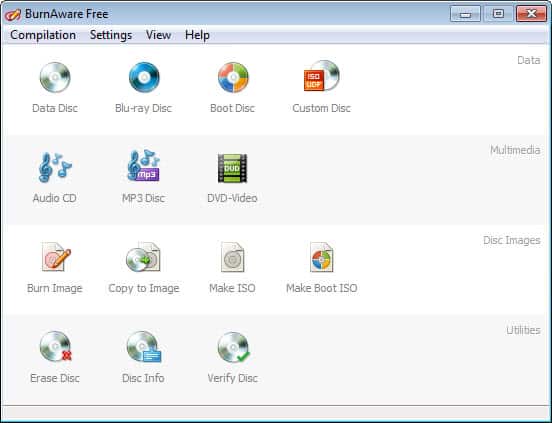Choose the MP3 Disc icon

(x=144, y=166)
